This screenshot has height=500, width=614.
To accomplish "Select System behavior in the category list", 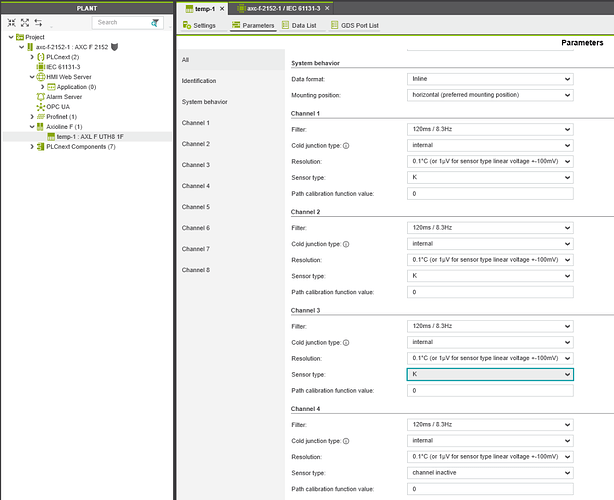I will point(204,102).
